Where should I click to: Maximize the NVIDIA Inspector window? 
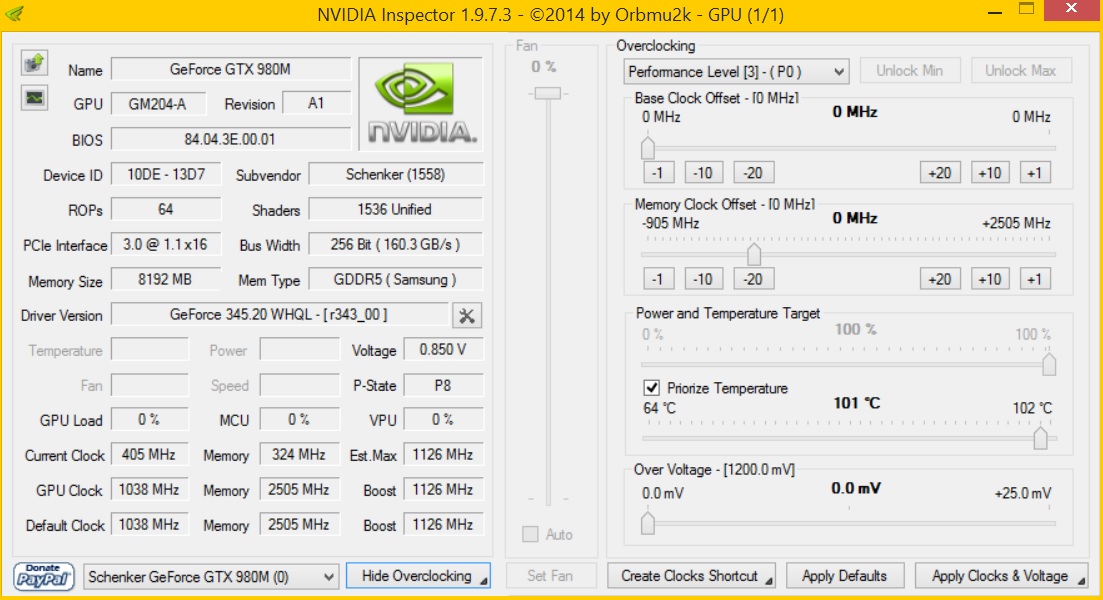click(x=1027, y=10)
